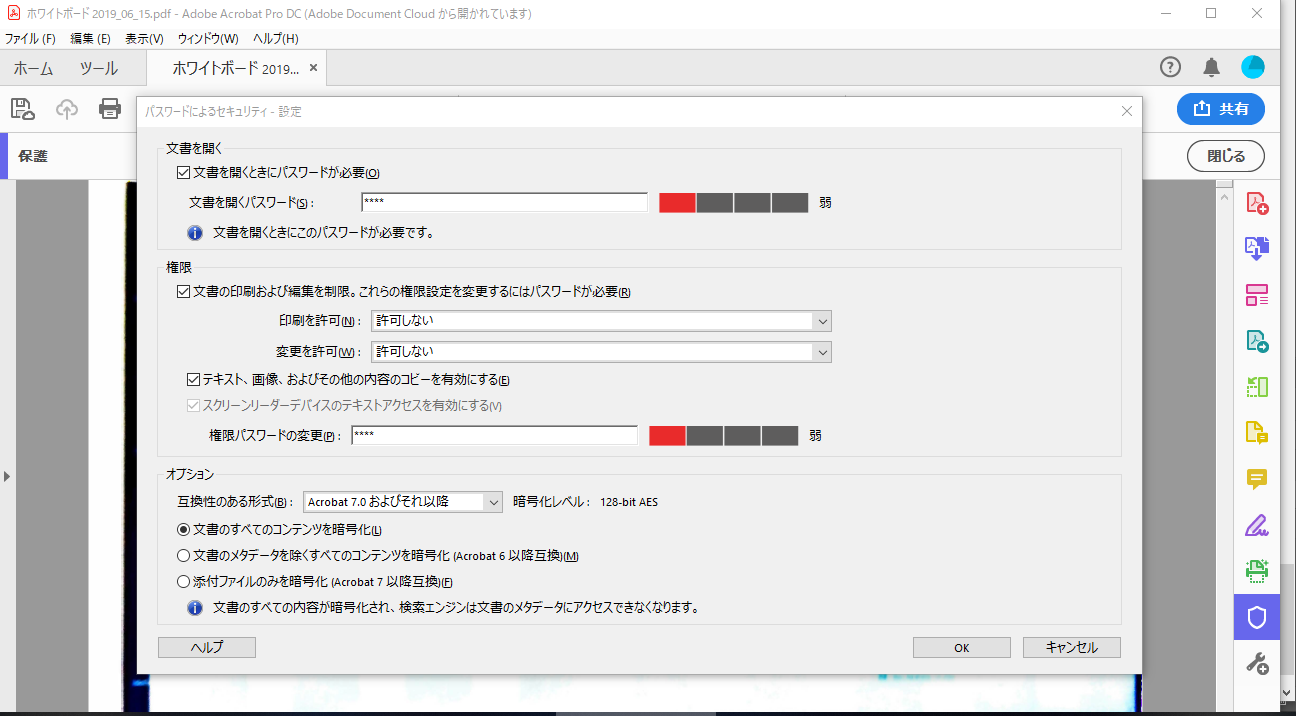The image size is (1296, 716).
Task: Click the Save to cloud icon in toolbar
Action: pyautogui.click(x=23, y=109)
